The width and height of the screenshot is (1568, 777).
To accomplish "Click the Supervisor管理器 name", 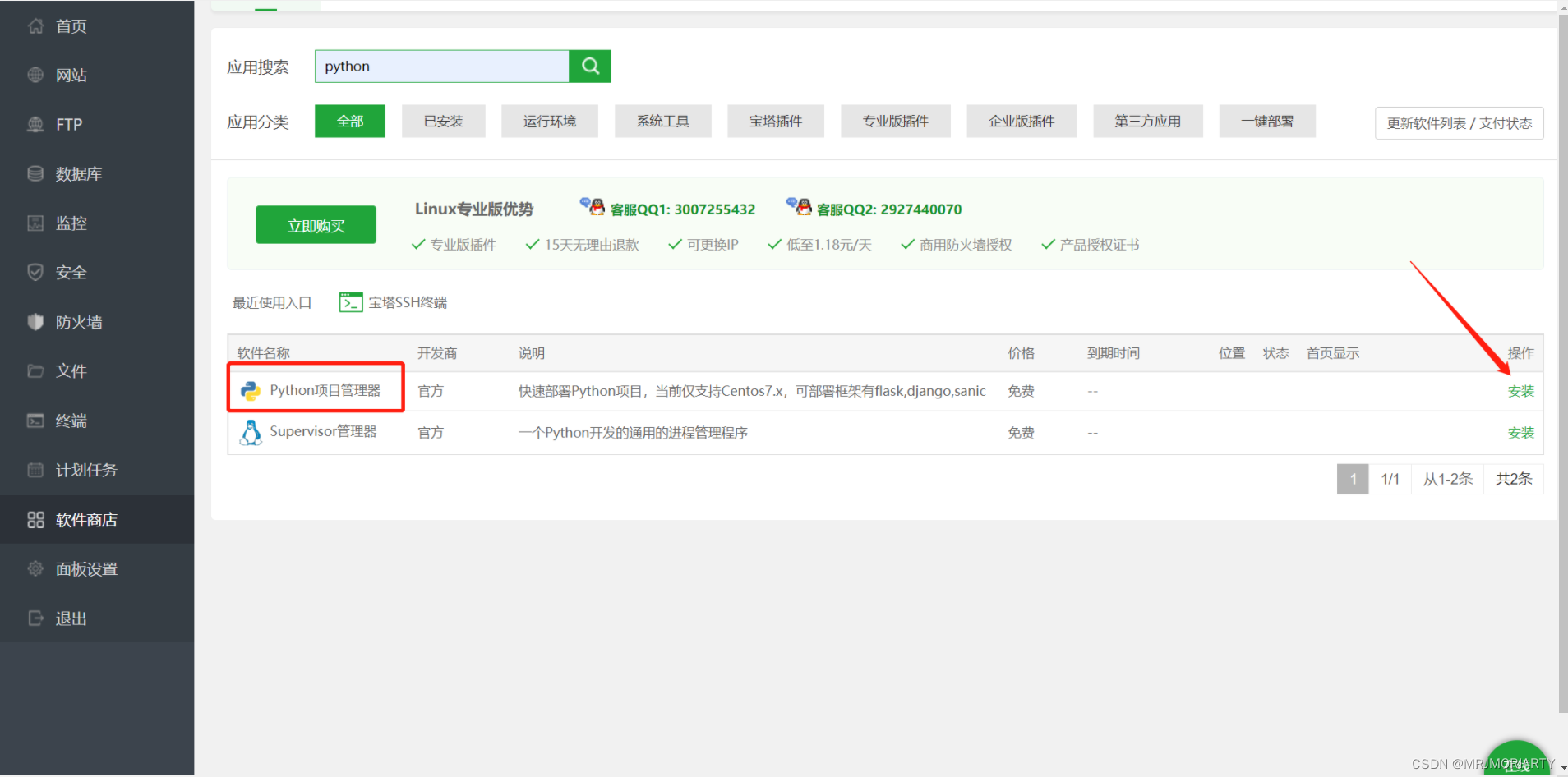I will pyautogui.click(x=323, y=431).
